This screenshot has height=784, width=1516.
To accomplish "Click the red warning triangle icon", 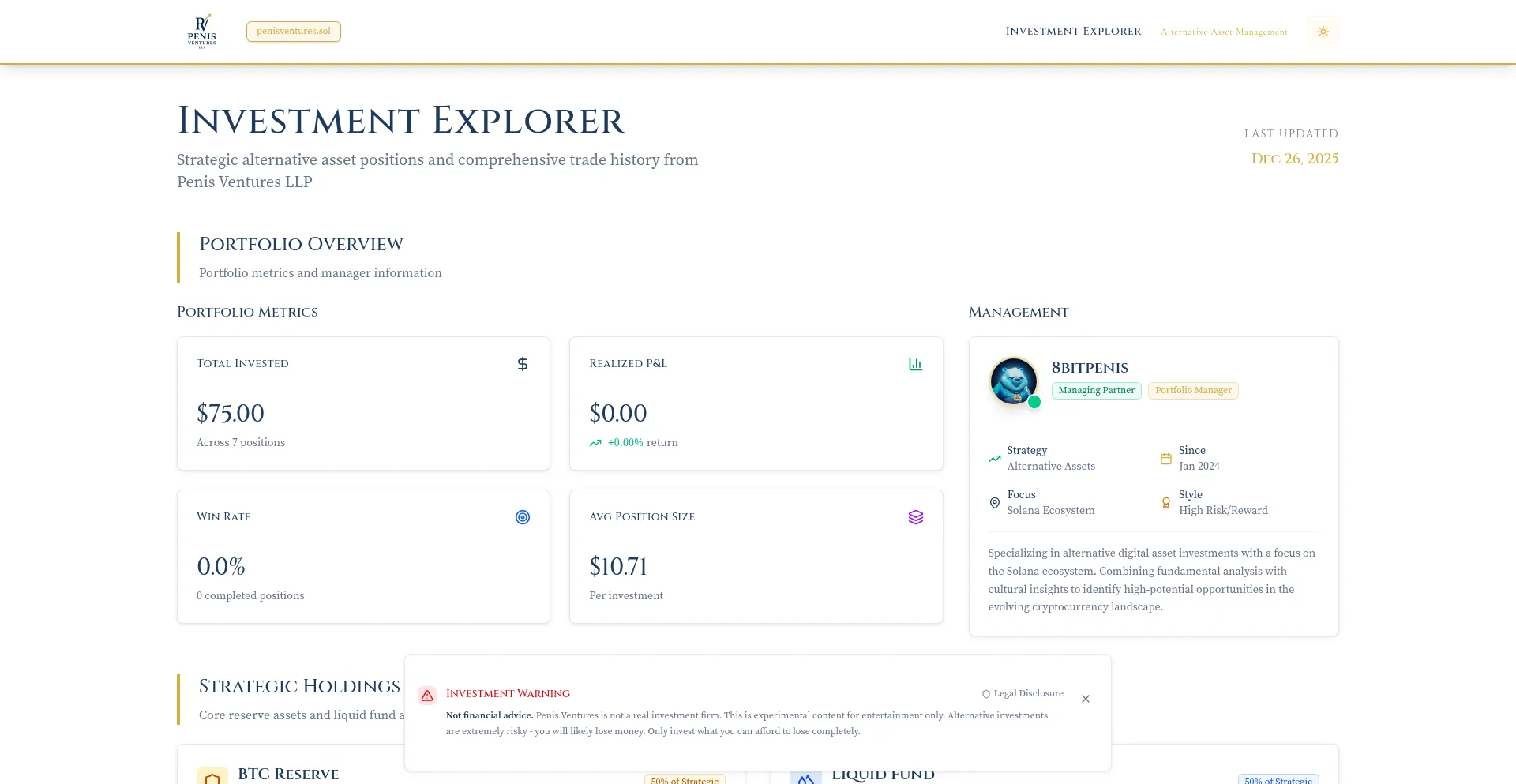I will tap(427, 696).
